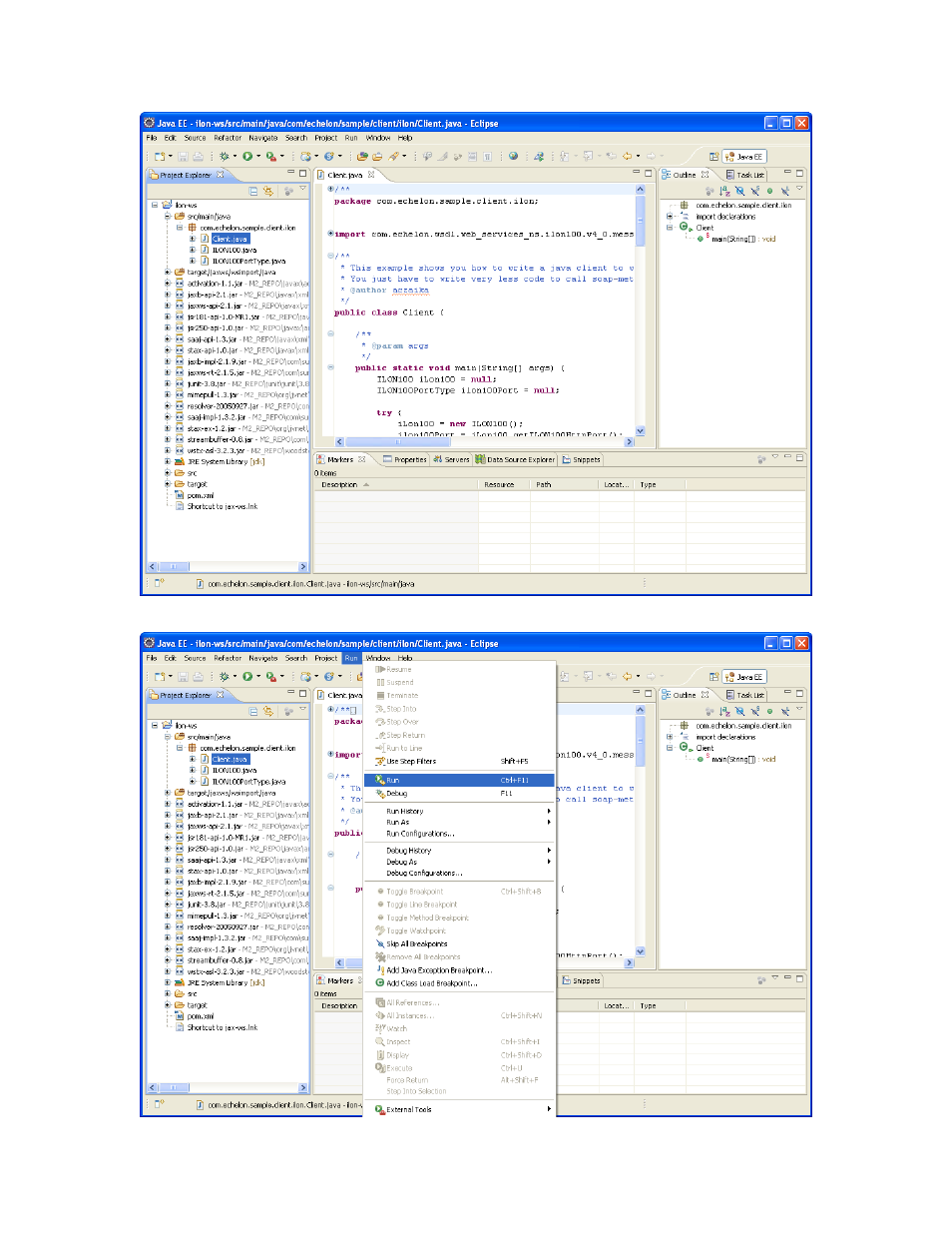952x1233 pixels.
Task: Open the Navigate menu in upper Eclipse window
Action: [x=263, y=138]
